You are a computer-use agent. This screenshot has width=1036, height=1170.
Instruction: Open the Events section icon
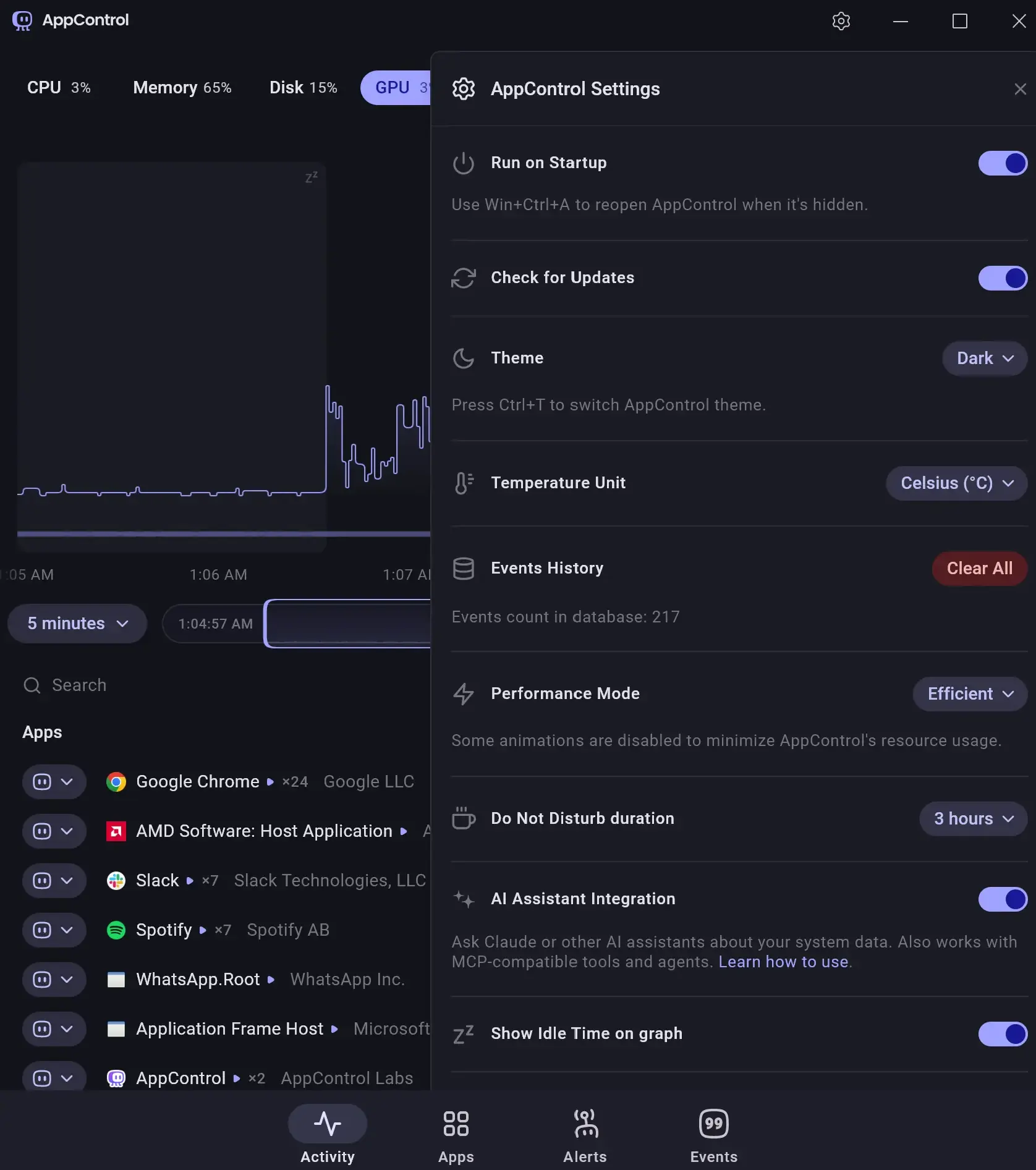point(713,1124)
